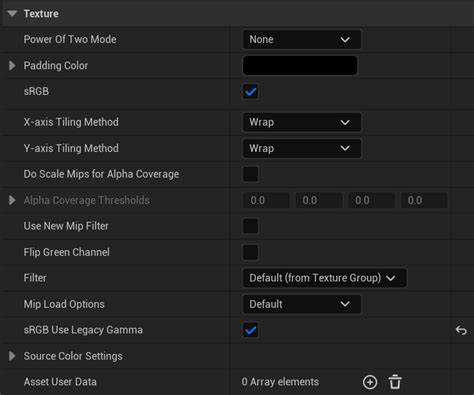Viewport: 474px width, 395px height.
Task: Click third Alpha Coverage Thresholds value field
Action: [371, 200]
